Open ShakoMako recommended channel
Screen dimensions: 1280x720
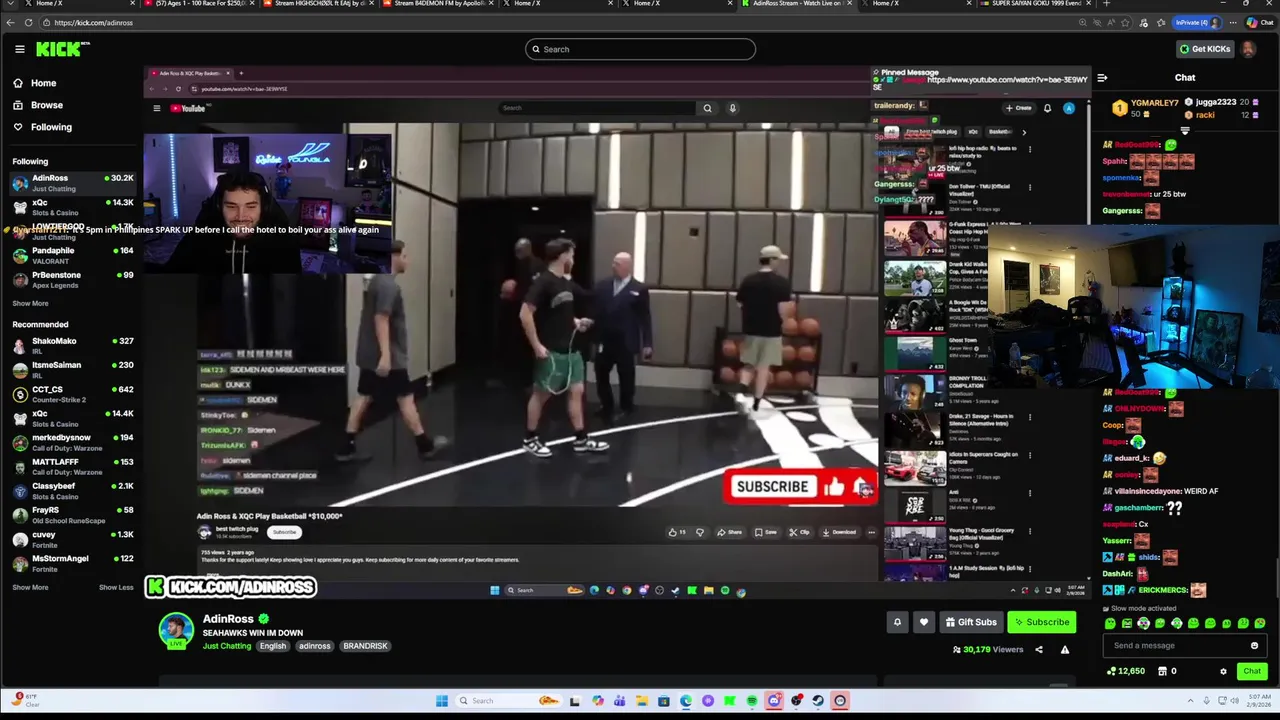pos(72,346)
